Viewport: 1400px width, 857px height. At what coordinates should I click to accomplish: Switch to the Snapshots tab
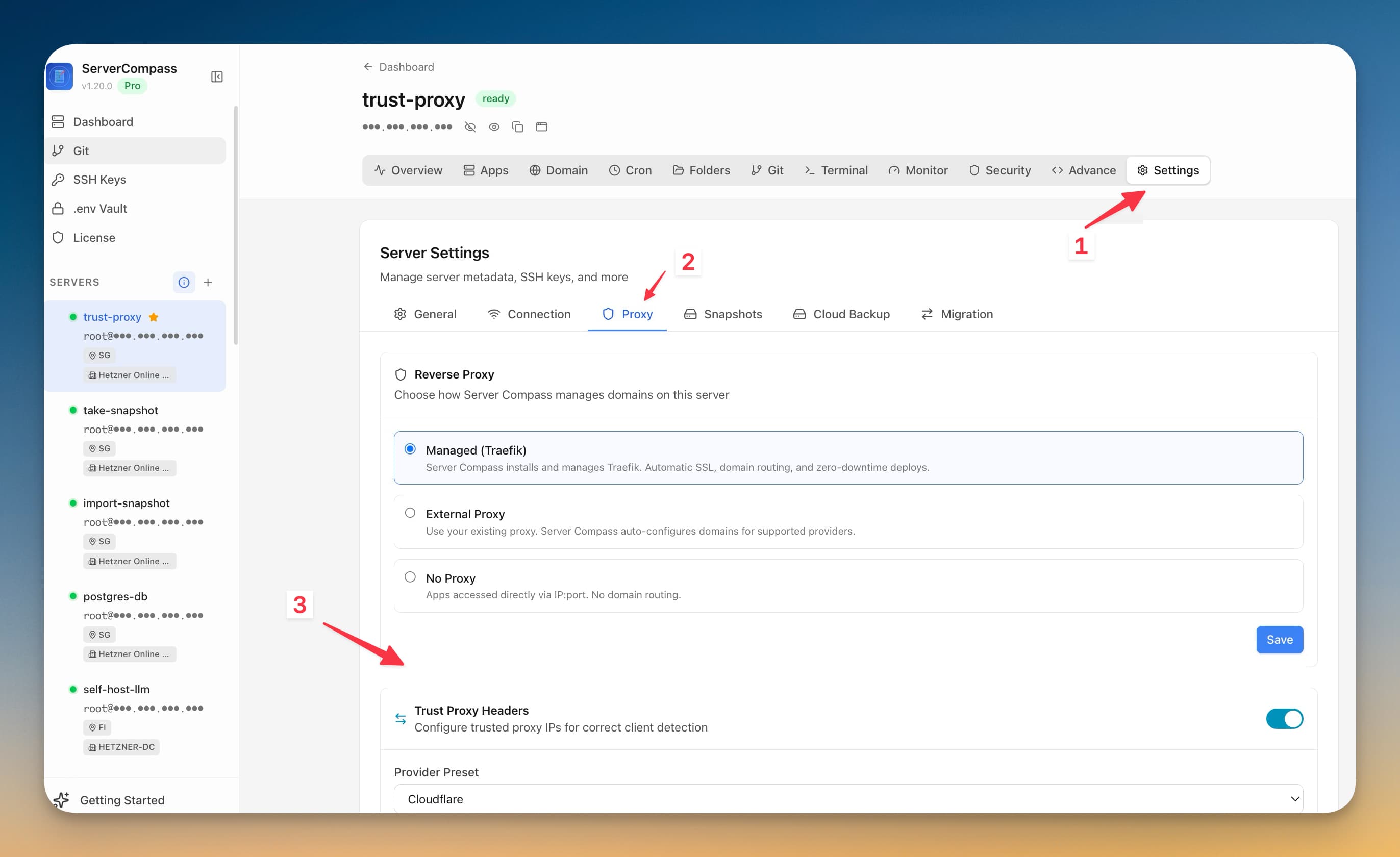coord(723,314)
